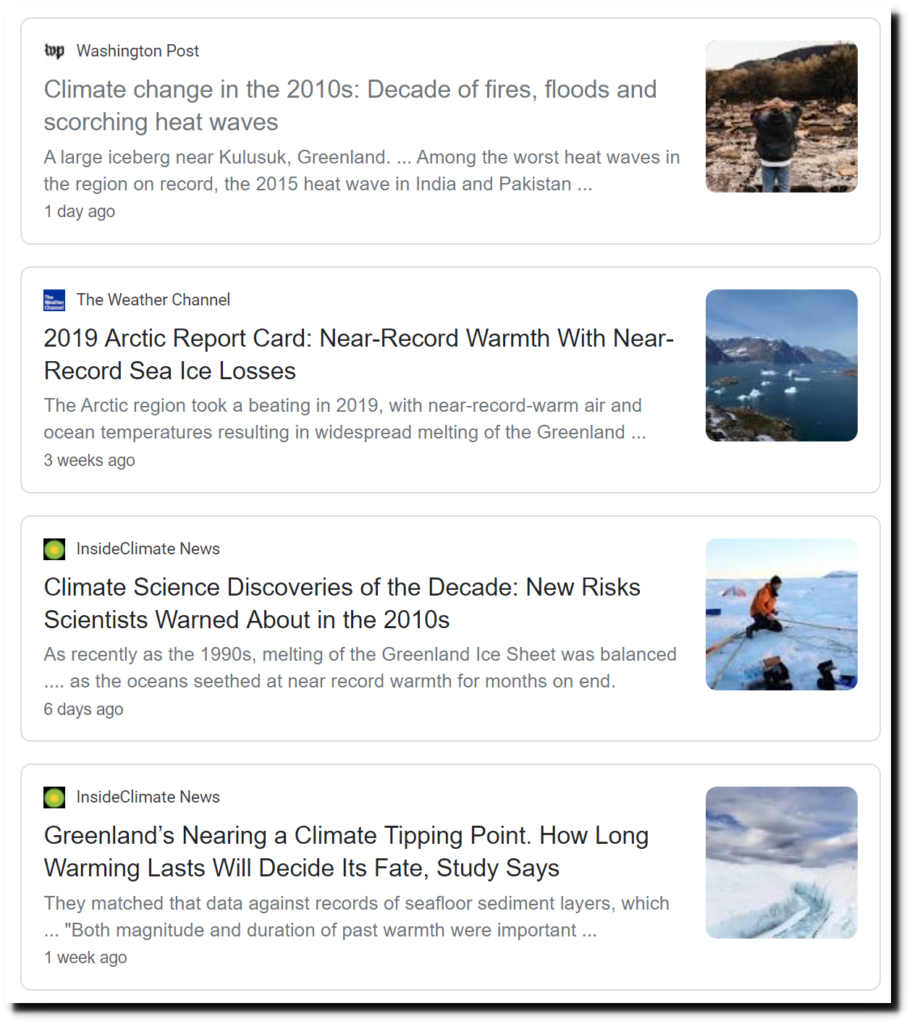Click the Kulusuk, Greenland iceberg snippet text

pyautogui.click(x=362, y=170)
